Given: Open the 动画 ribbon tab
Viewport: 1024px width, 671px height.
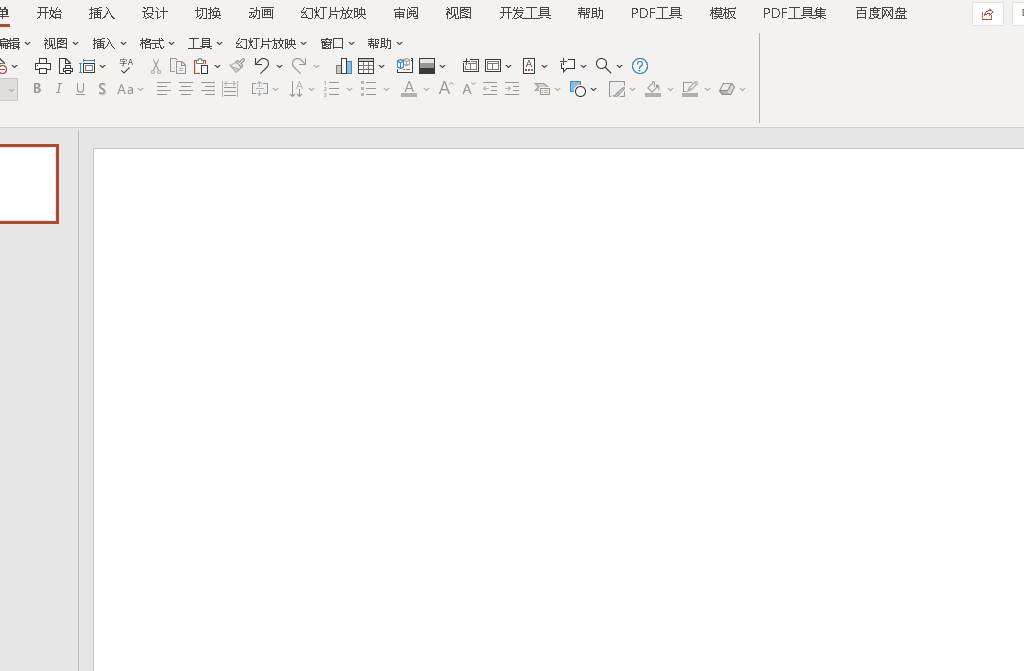Looking at the screenshot, I should [261, 13].
